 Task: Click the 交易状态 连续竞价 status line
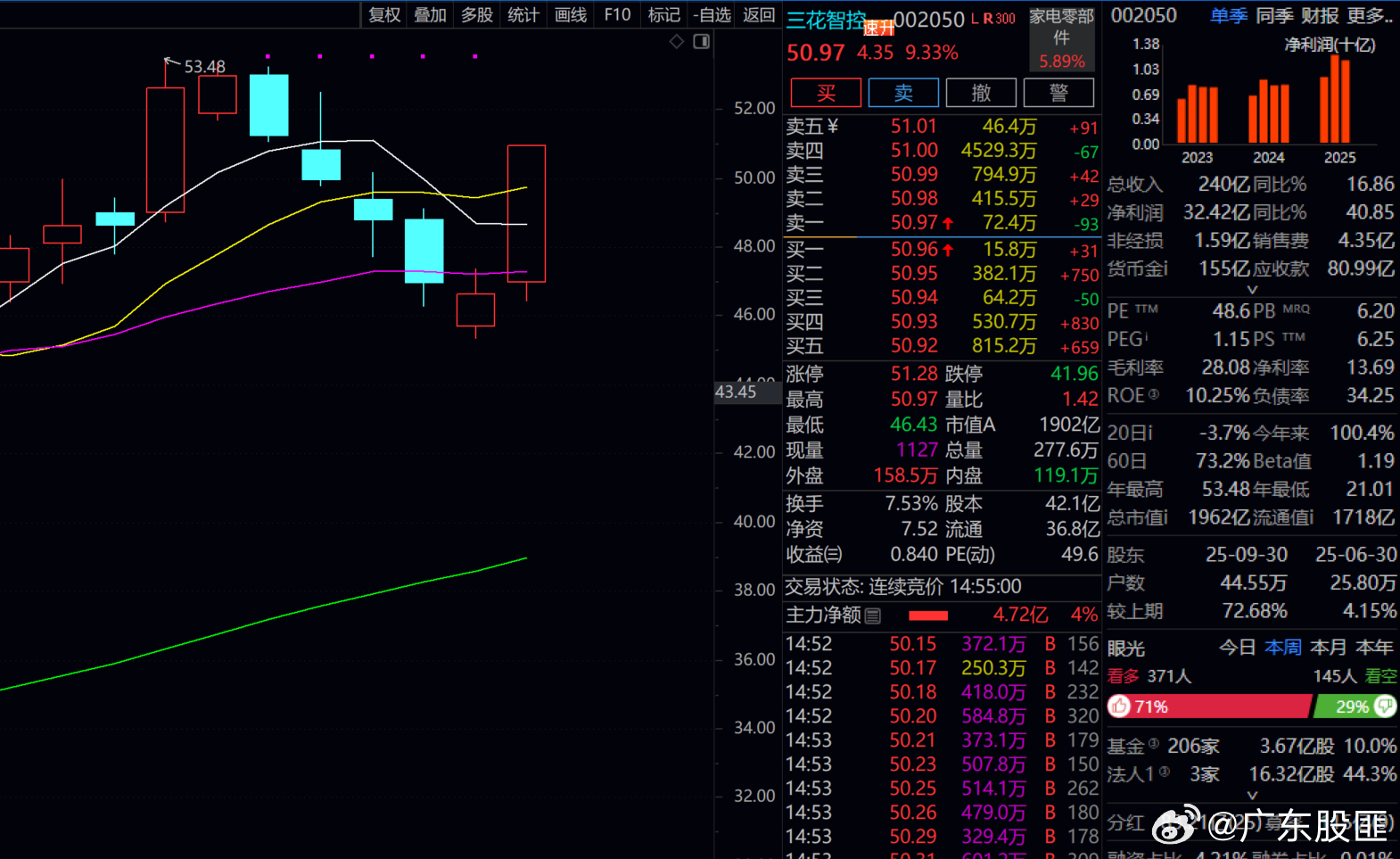coord(902,586)
